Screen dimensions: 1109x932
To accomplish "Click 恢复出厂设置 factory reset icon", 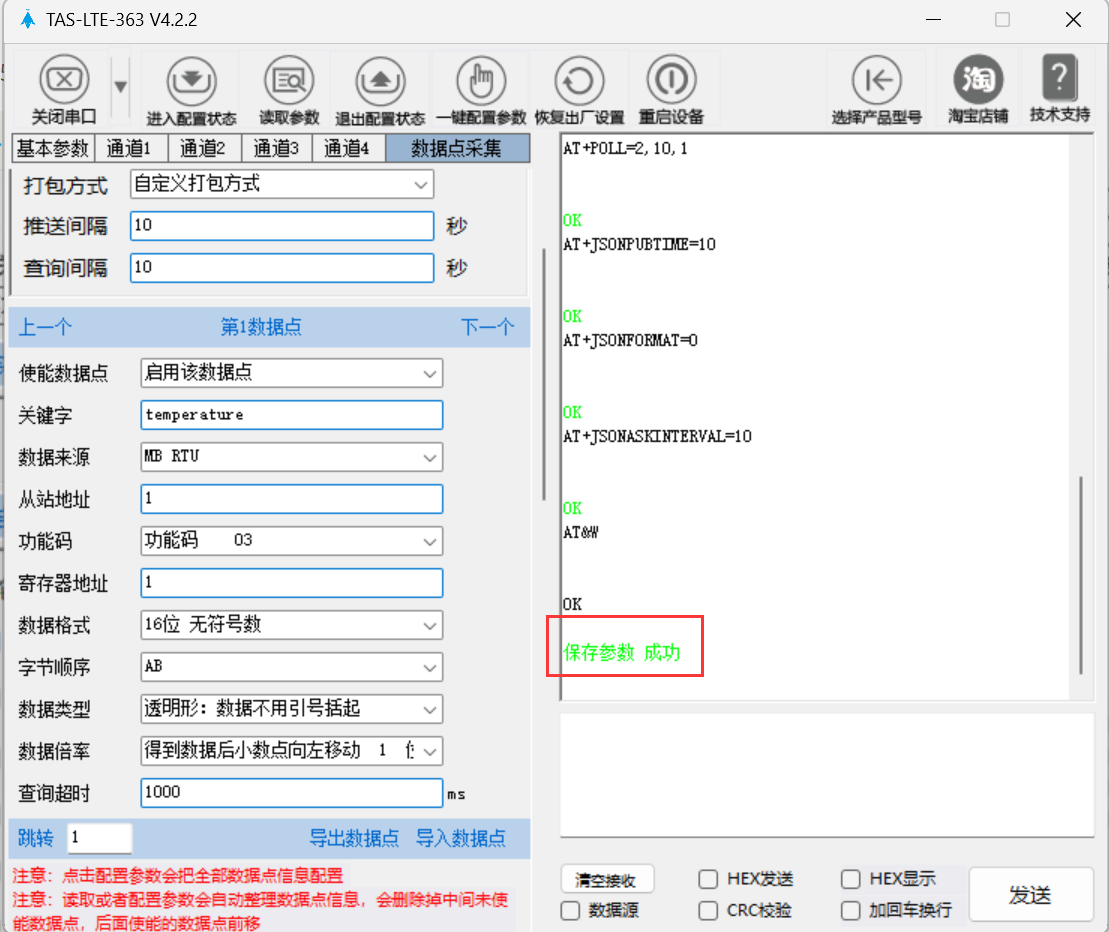I will [579, 81].
